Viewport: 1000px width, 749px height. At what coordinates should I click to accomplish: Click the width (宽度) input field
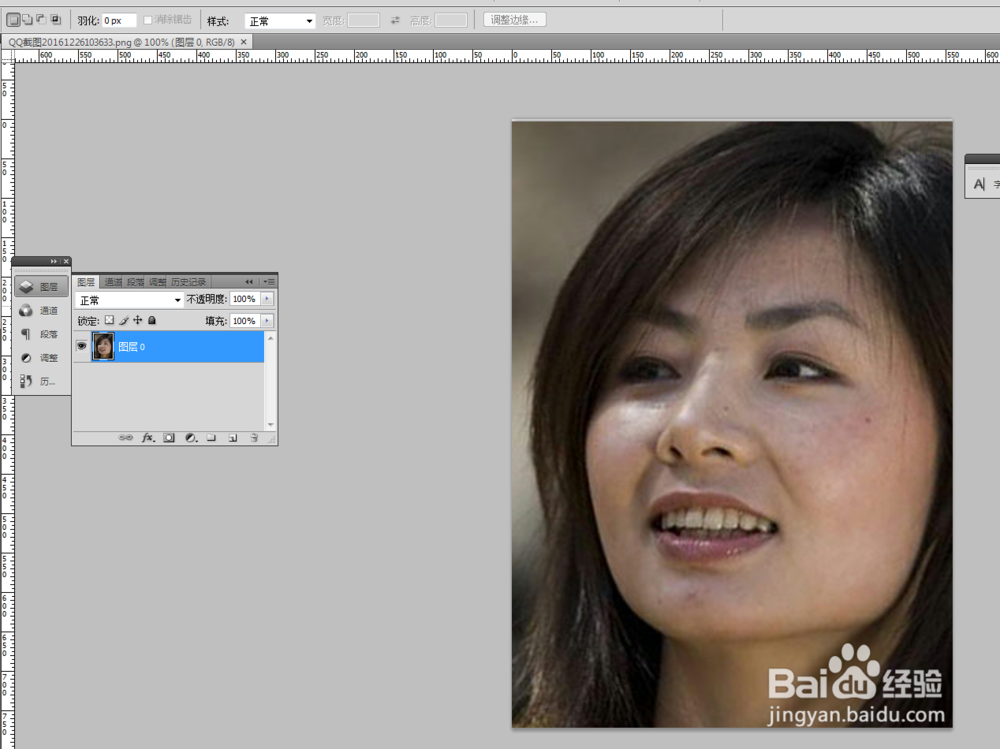coord(364,20)
